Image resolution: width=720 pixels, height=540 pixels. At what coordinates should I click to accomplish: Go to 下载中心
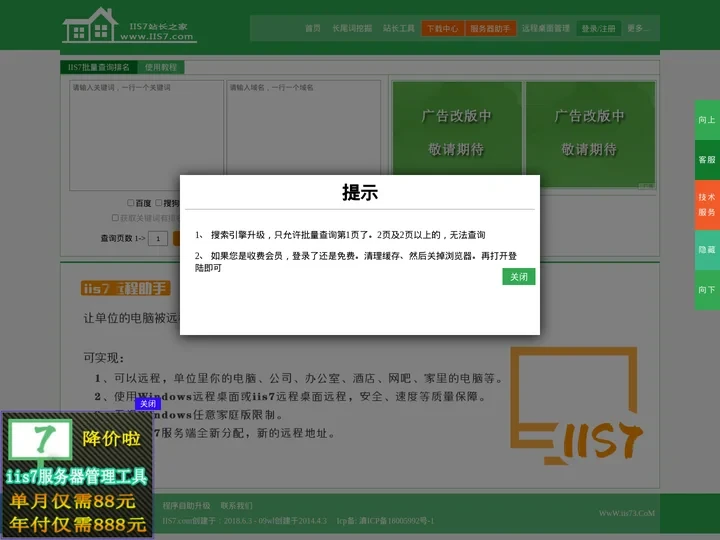[443, 28]
